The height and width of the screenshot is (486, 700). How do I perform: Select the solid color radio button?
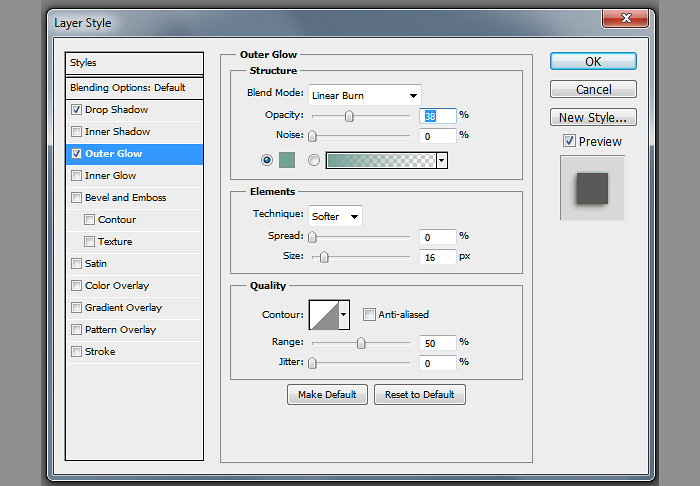pyautogui.click(x=267, y=160)
